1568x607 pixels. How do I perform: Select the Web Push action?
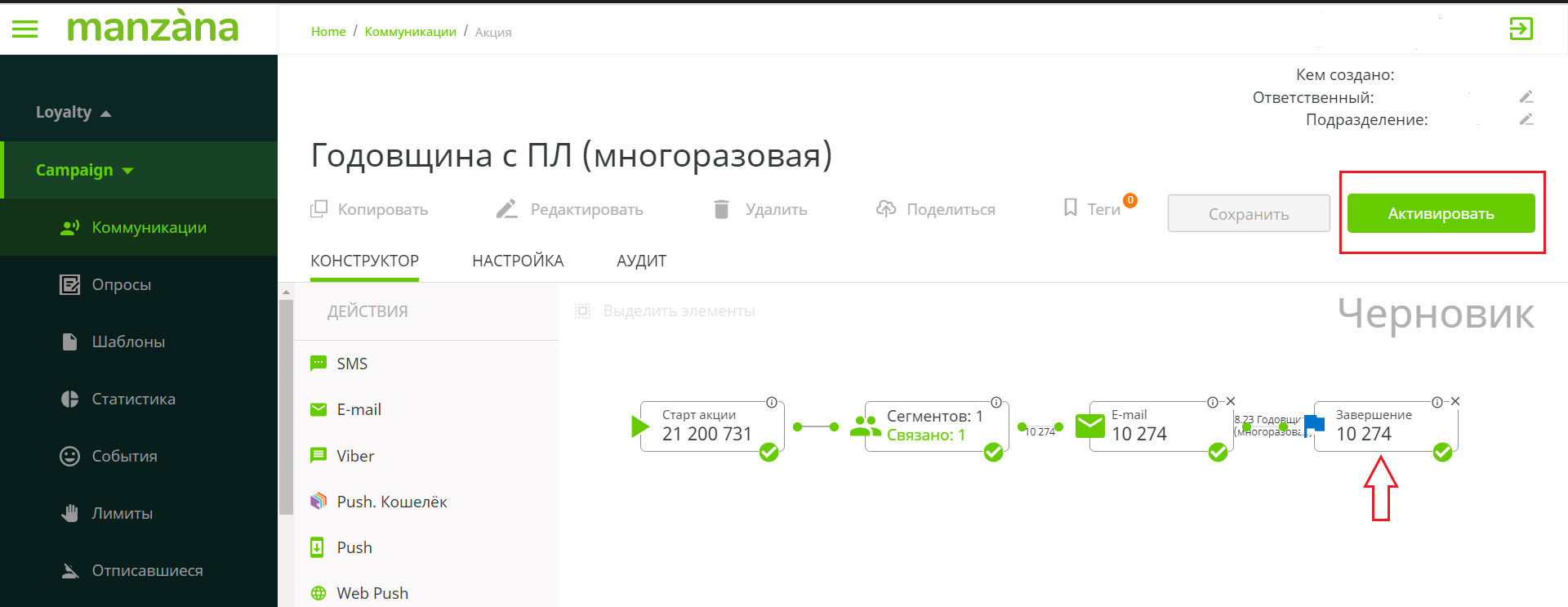318,592
